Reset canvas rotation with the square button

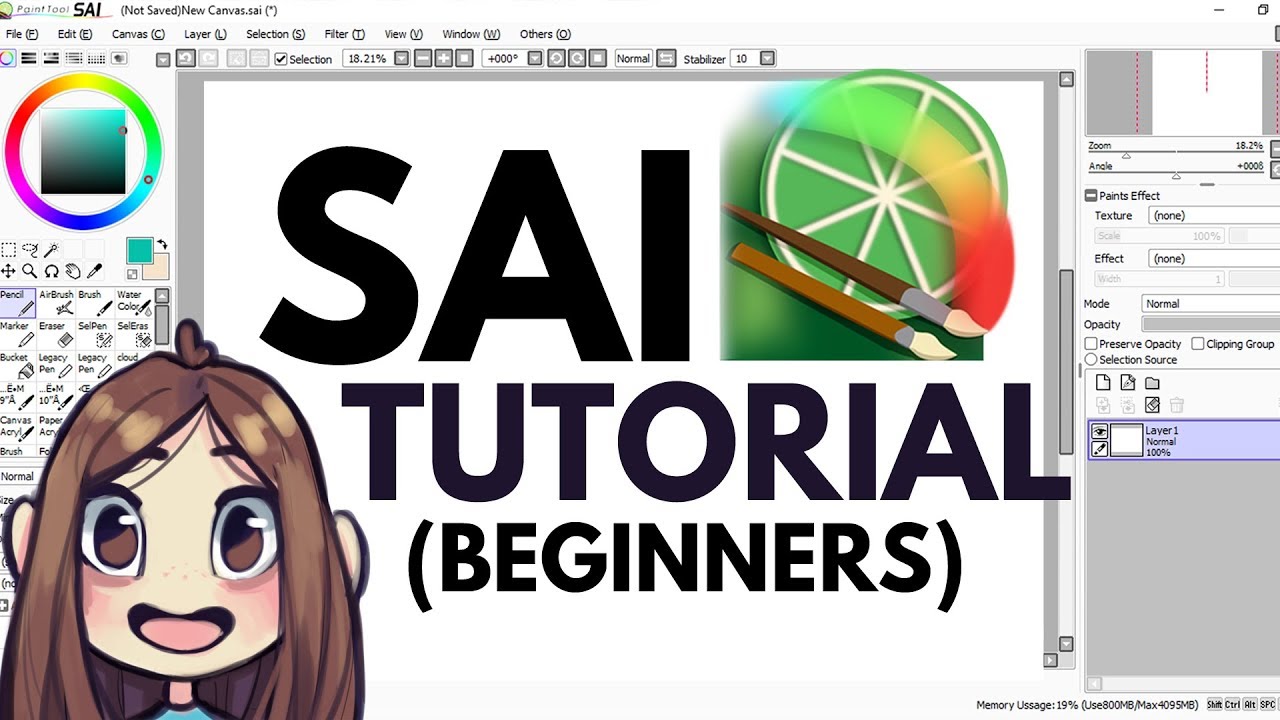pyautogui.click(x=598, y=59)
